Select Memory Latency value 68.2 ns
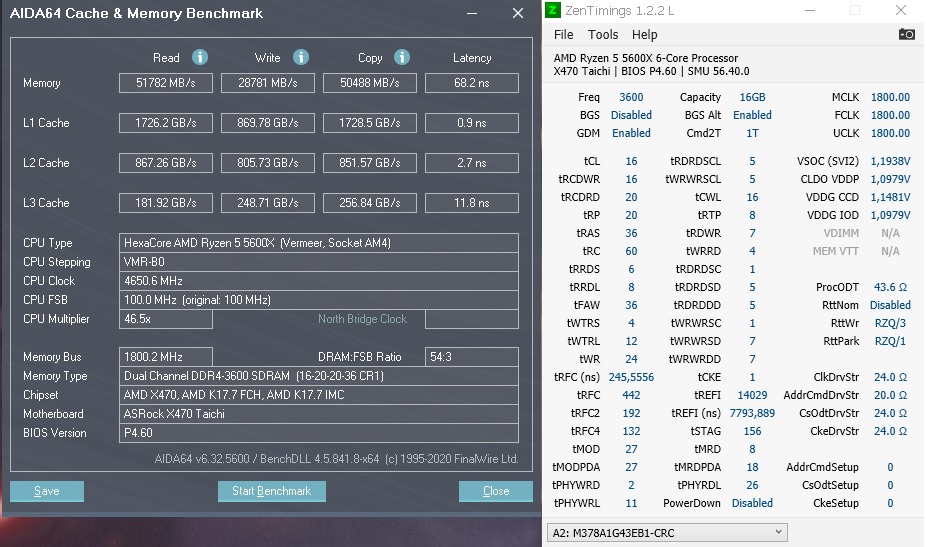This screenshot has width=926, height=547. point(472,83)
